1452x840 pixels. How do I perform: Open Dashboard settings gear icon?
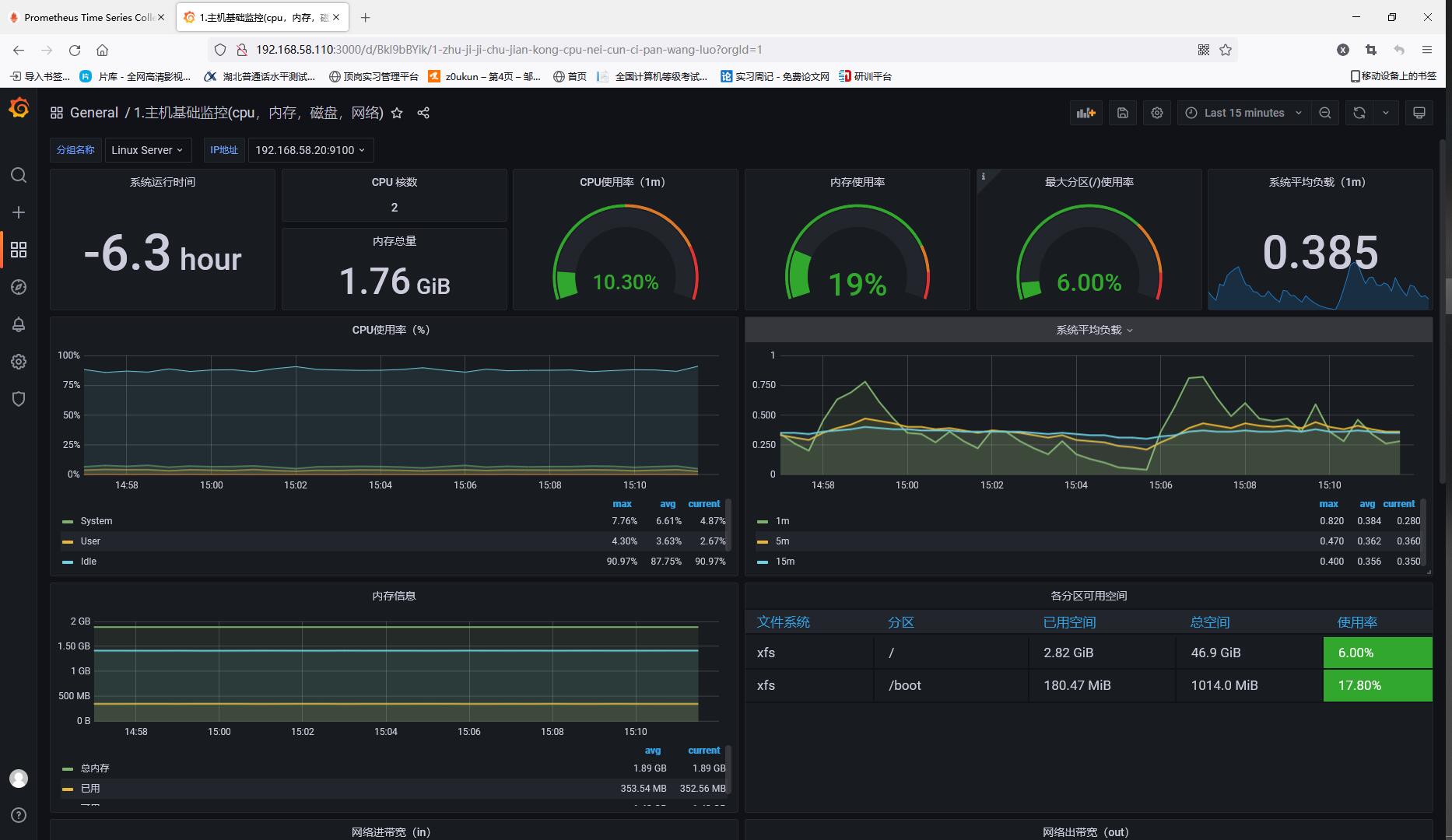click(x=1157, y=113)
